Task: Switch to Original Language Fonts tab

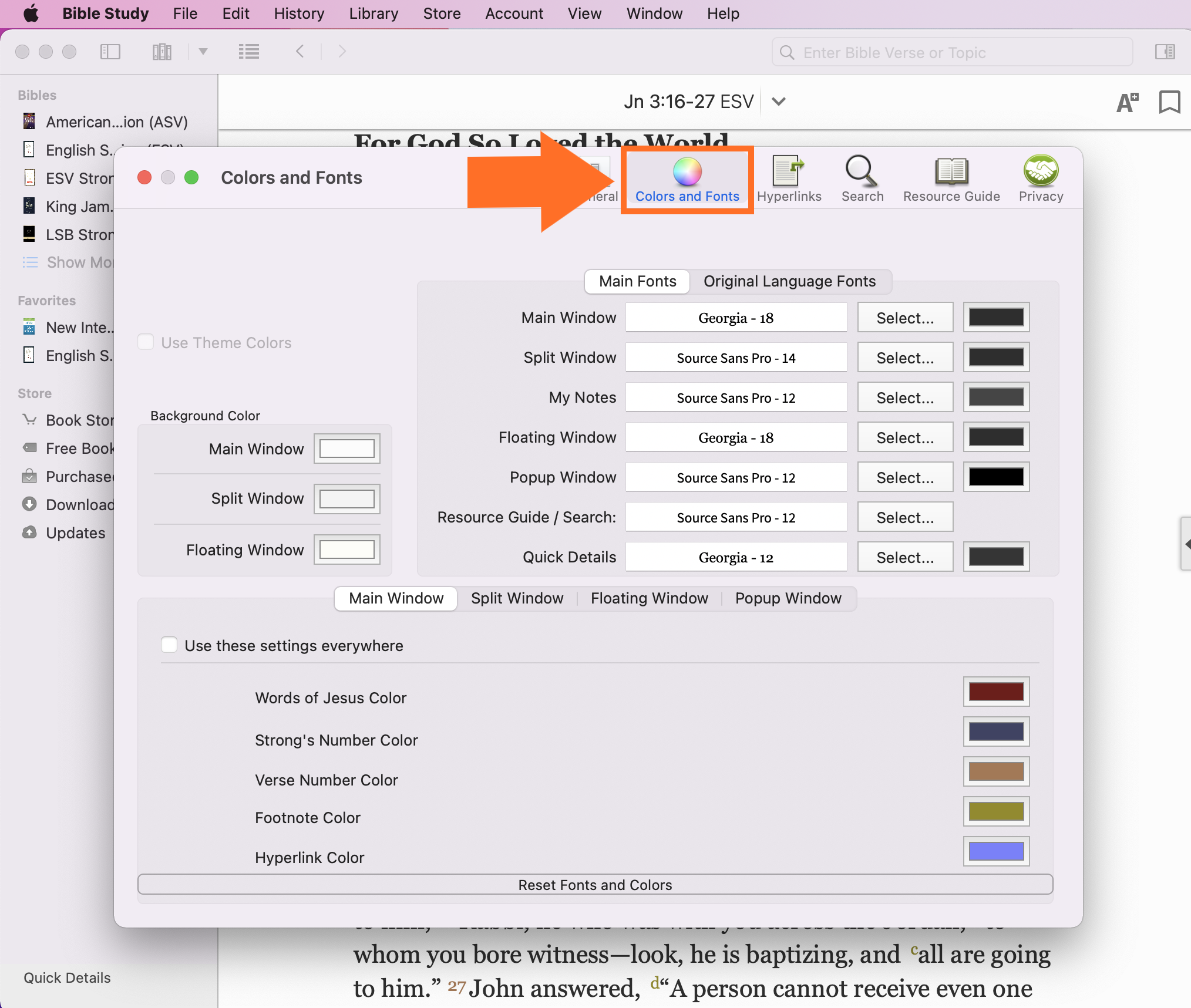Action: [789, 281]
